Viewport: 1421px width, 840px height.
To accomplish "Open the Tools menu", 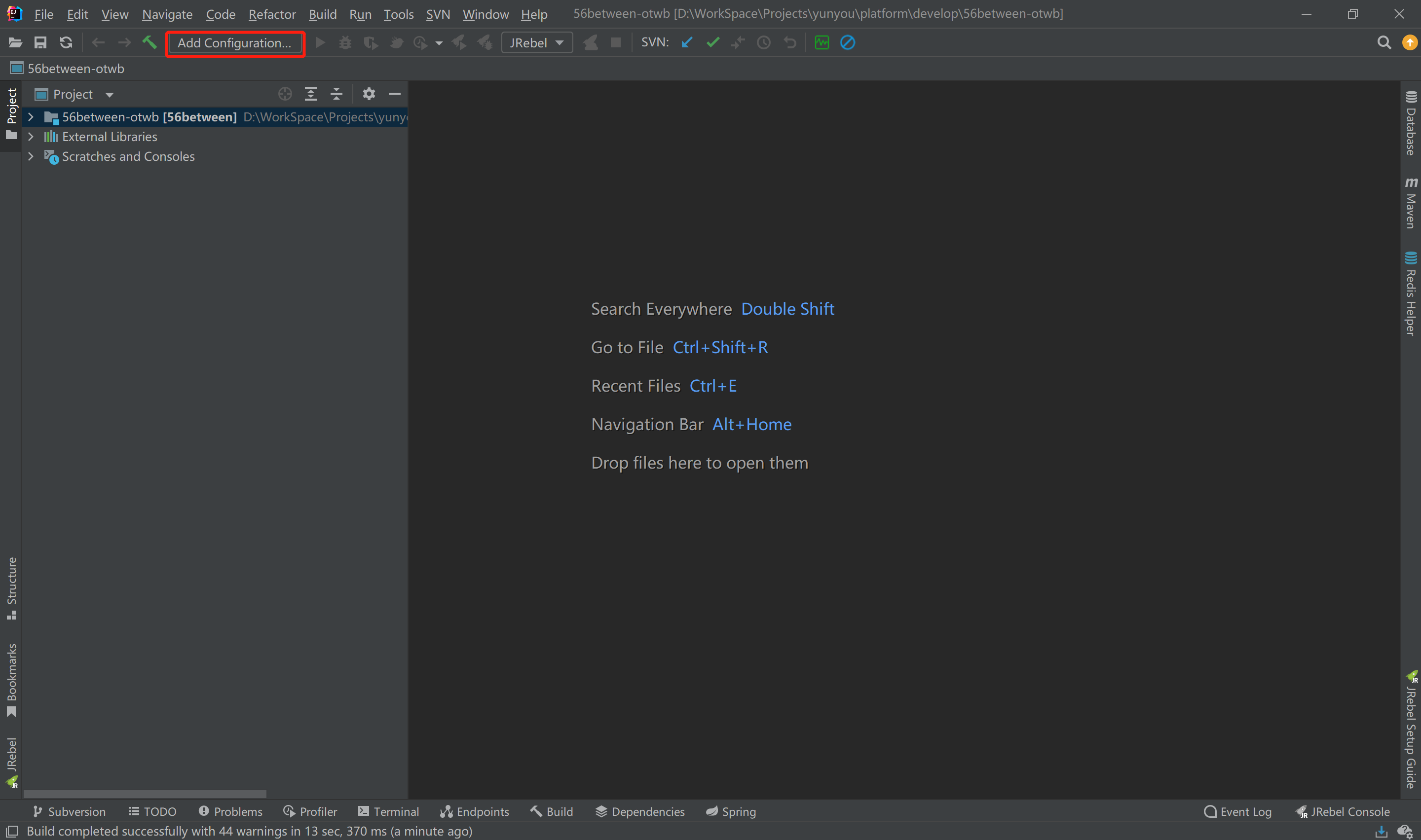I will 399,14.
